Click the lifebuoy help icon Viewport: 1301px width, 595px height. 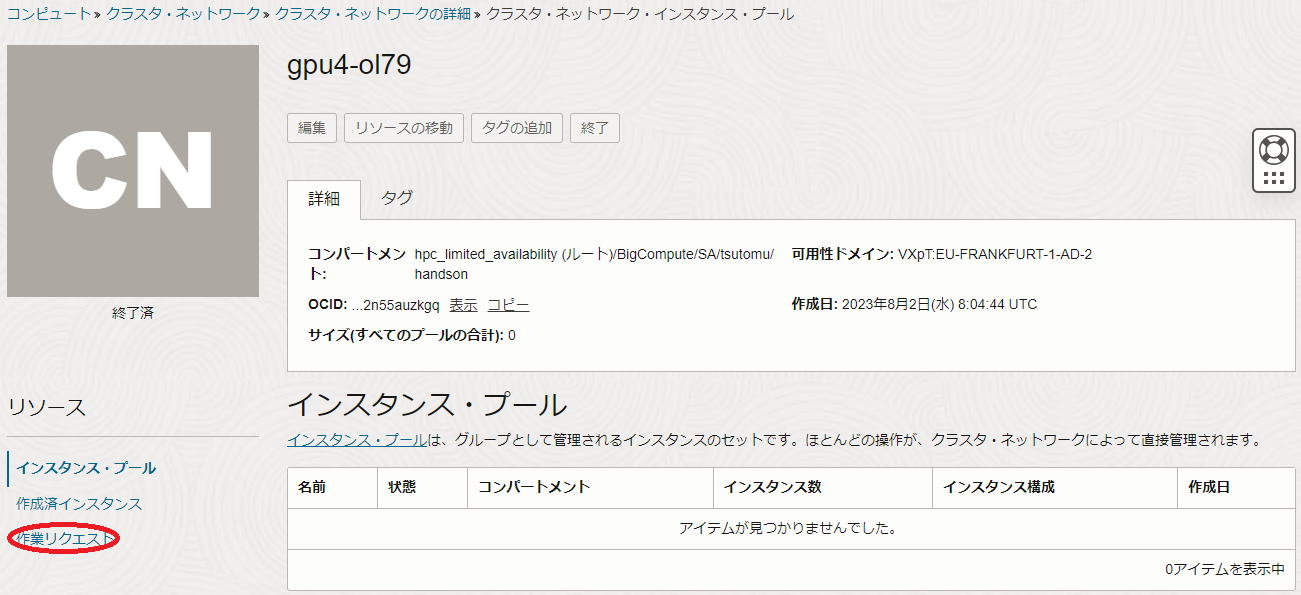[x=1273, y=150]
